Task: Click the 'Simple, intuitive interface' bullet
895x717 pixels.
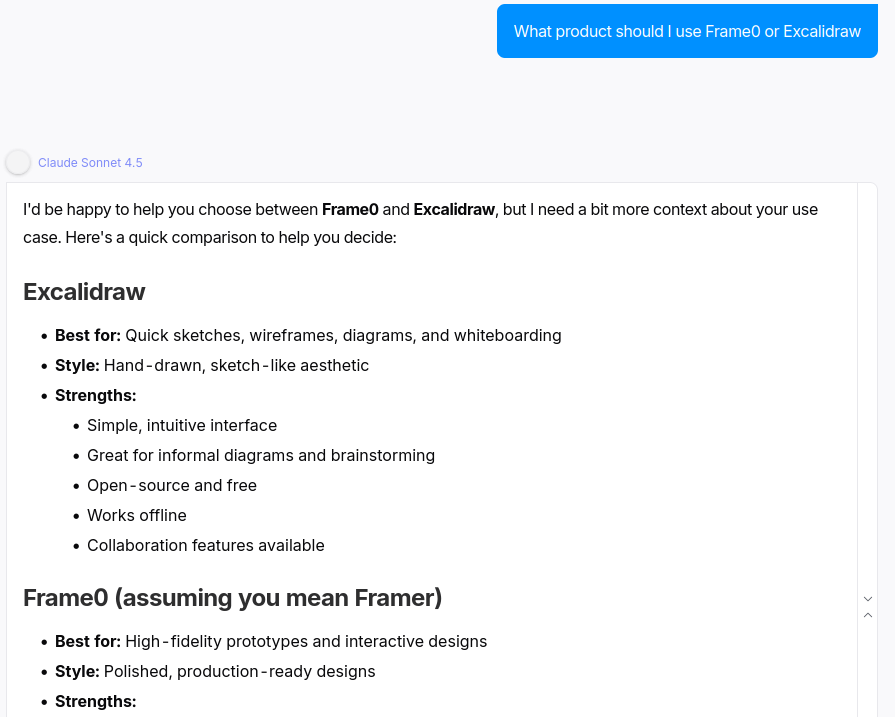Action: [x=182, y=426]
